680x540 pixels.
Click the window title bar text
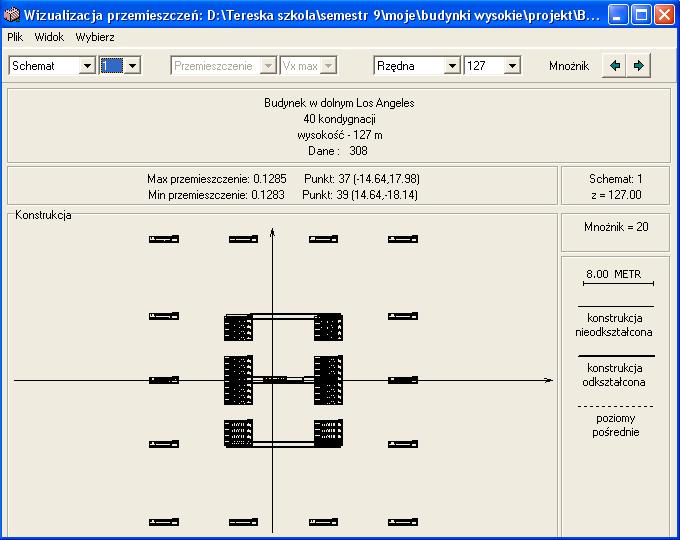point(311,15)
